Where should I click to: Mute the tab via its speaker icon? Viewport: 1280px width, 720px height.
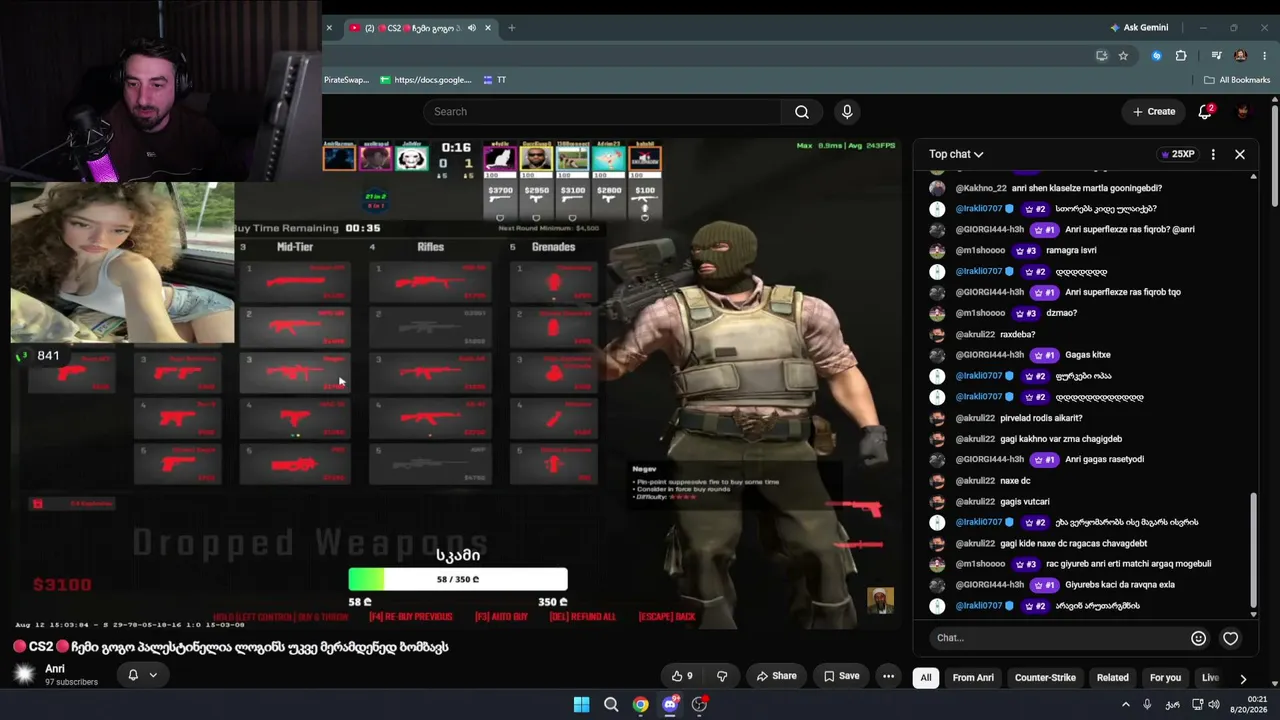[472, 28]
